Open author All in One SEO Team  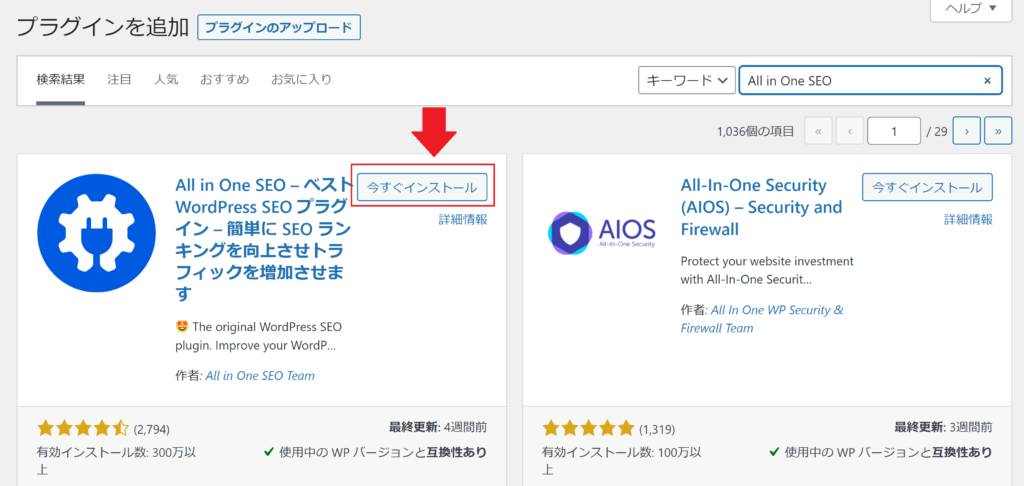point(260,376)
